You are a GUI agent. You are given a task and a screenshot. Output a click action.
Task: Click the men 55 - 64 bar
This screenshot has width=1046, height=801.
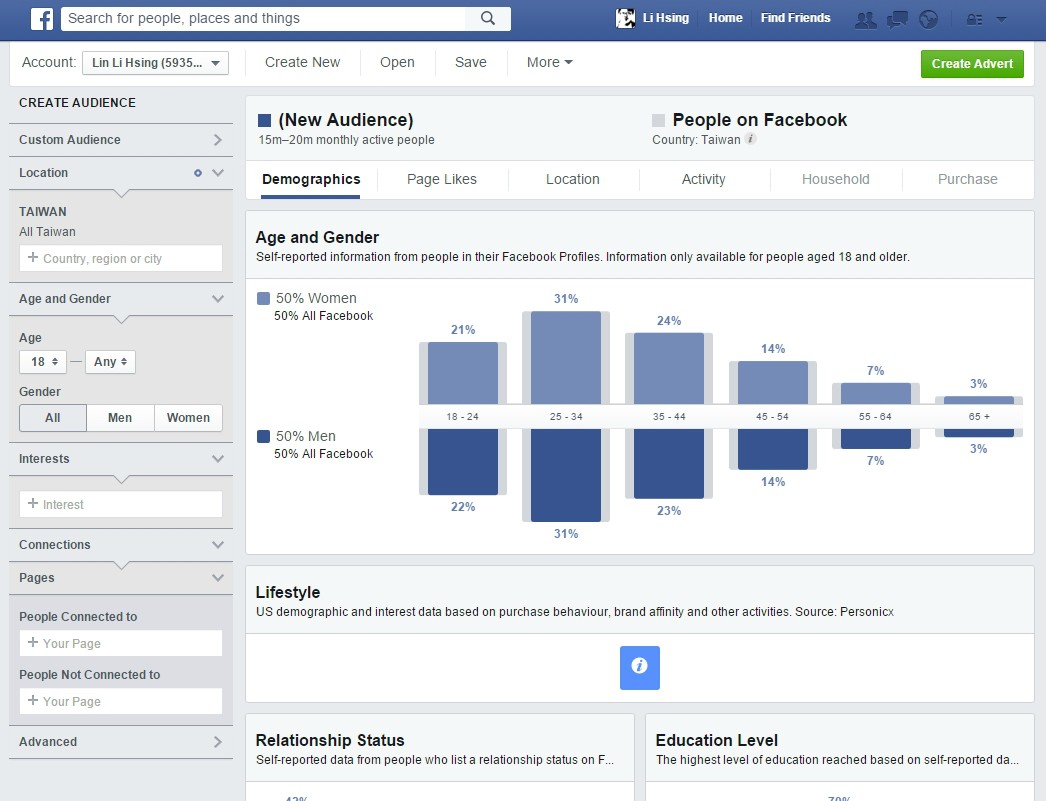[x=876, y=438]
